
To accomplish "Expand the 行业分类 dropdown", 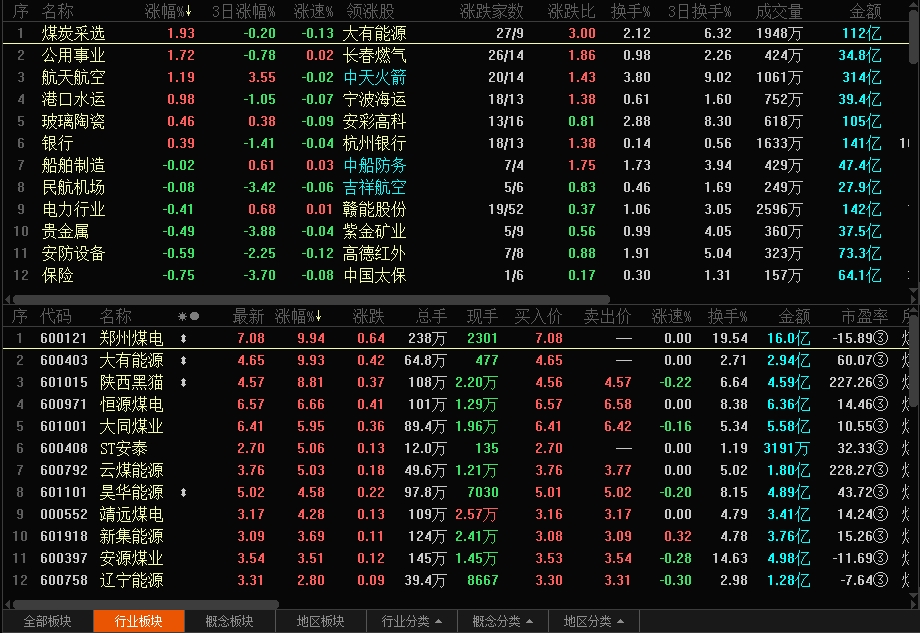I will 412,621.
